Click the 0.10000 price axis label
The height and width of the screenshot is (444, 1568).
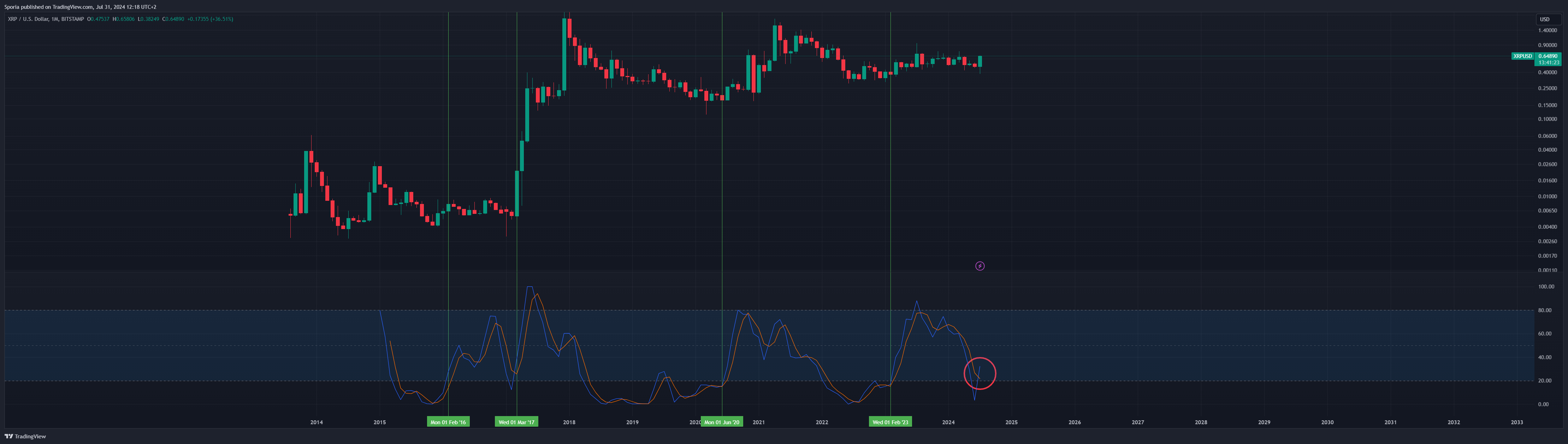pos(1547,119)
